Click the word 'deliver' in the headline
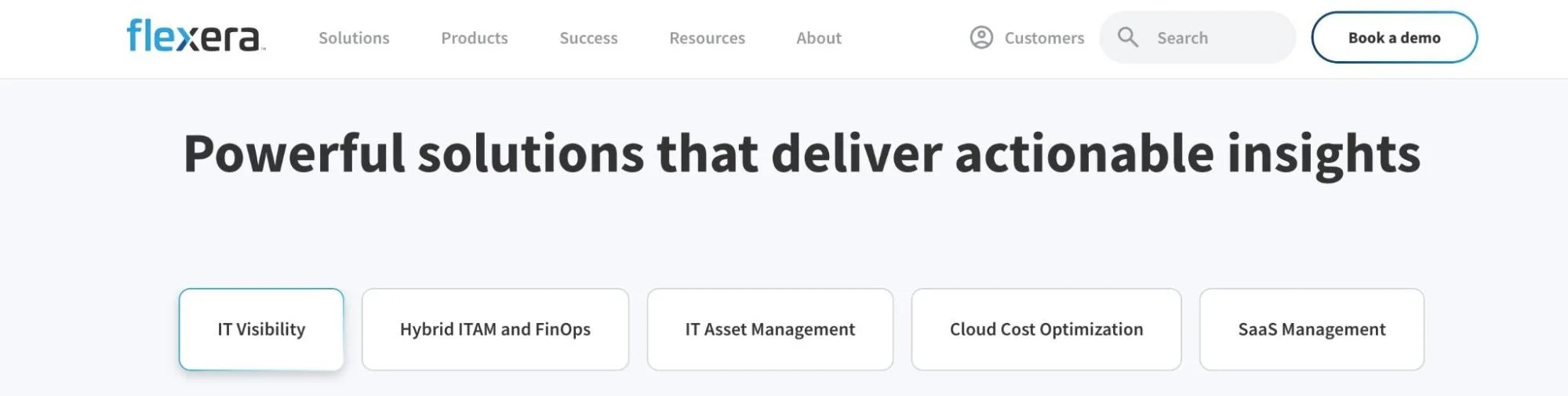 pyautogui.click(x=857, y=153)
